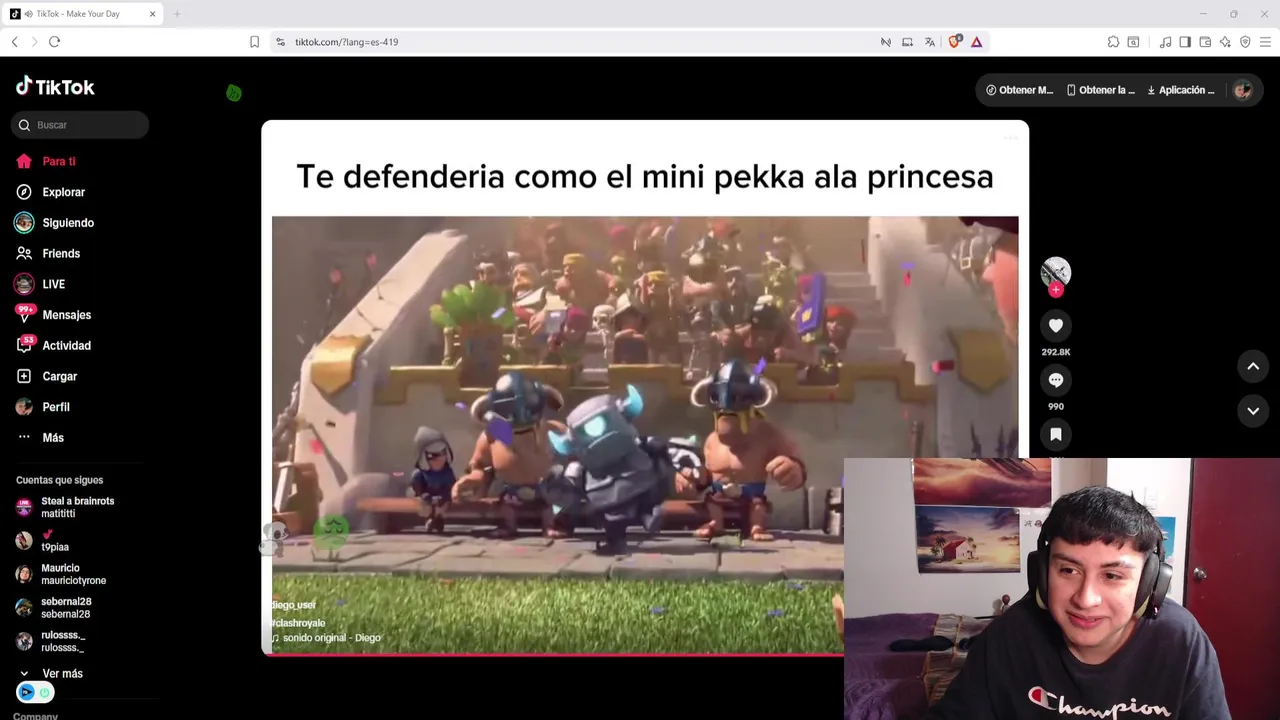Viewport: 1280px width, 720px height.
Task: Open the sebernal28 account
Action: [54, 608]
